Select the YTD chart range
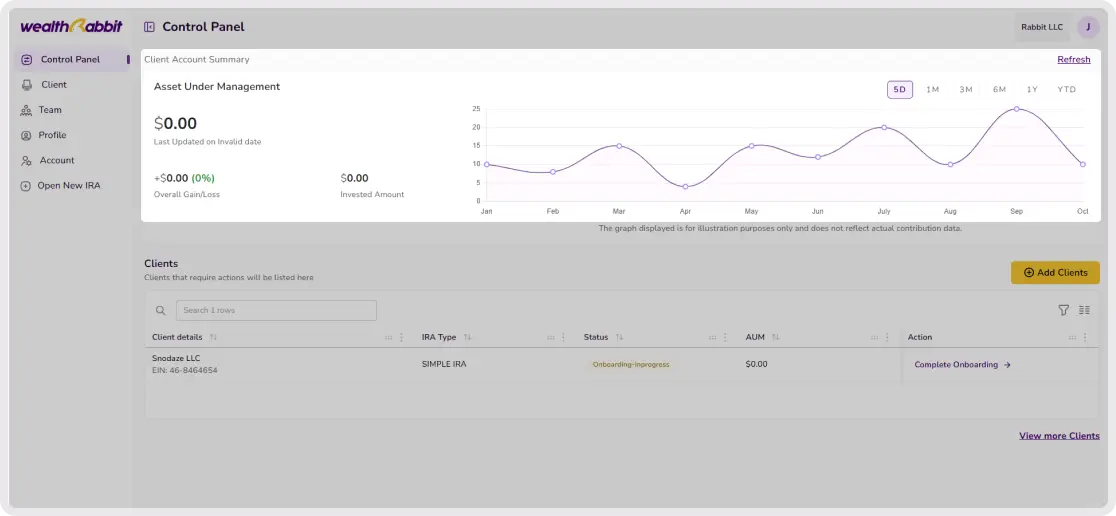1116x516 pixels. pos(1067,90)
